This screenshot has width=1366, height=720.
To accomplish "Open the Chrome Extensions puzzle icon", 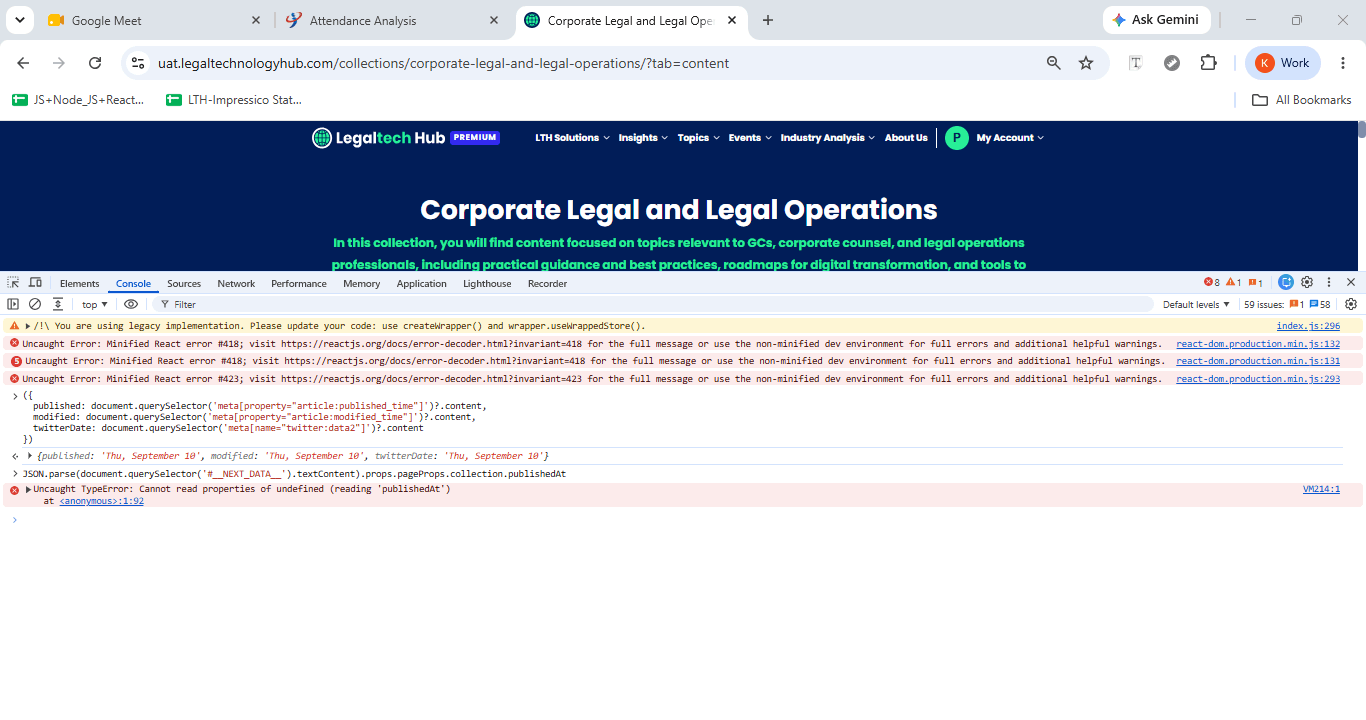I will [x=1208, y=63].
